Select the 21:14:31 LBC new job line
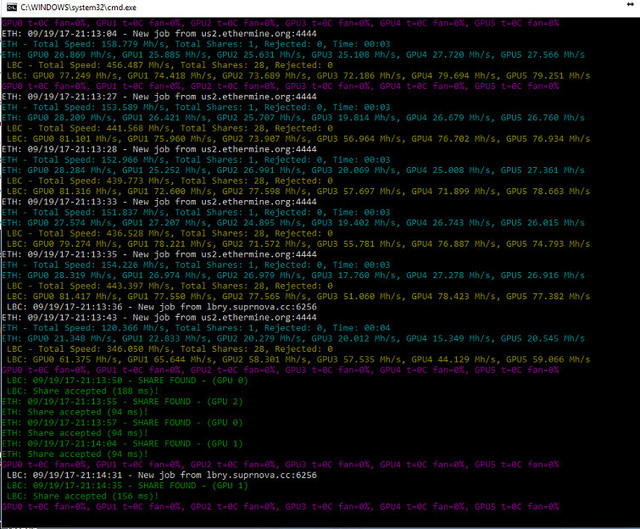 tap(162, 476)
